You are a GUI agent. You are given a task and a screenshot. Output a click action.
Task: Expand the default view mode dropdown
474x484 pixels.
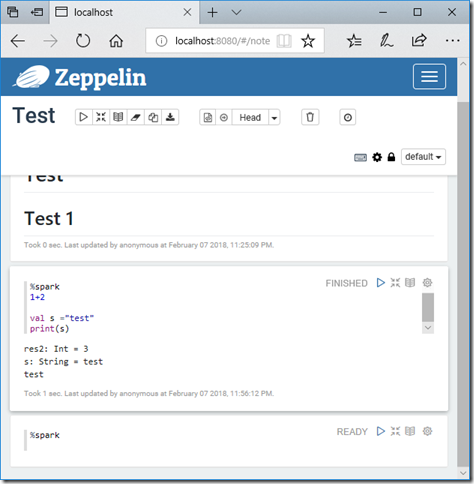click(x=423, y=157)
